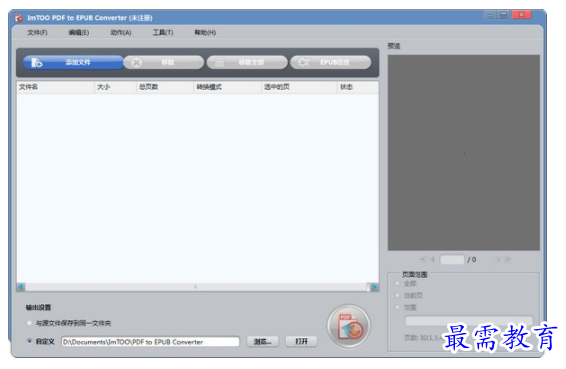Click the 大小 column header

[115, 87]
